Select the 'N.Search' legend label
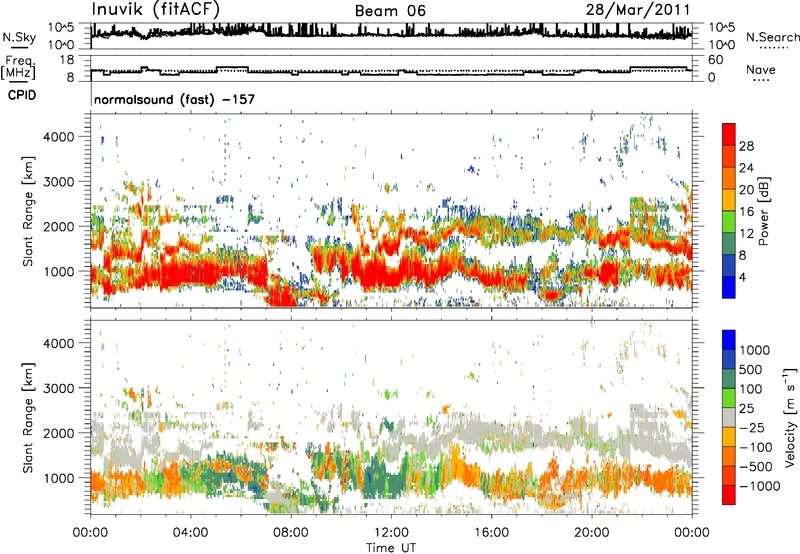The image size is (800, 554). point(772,37)
